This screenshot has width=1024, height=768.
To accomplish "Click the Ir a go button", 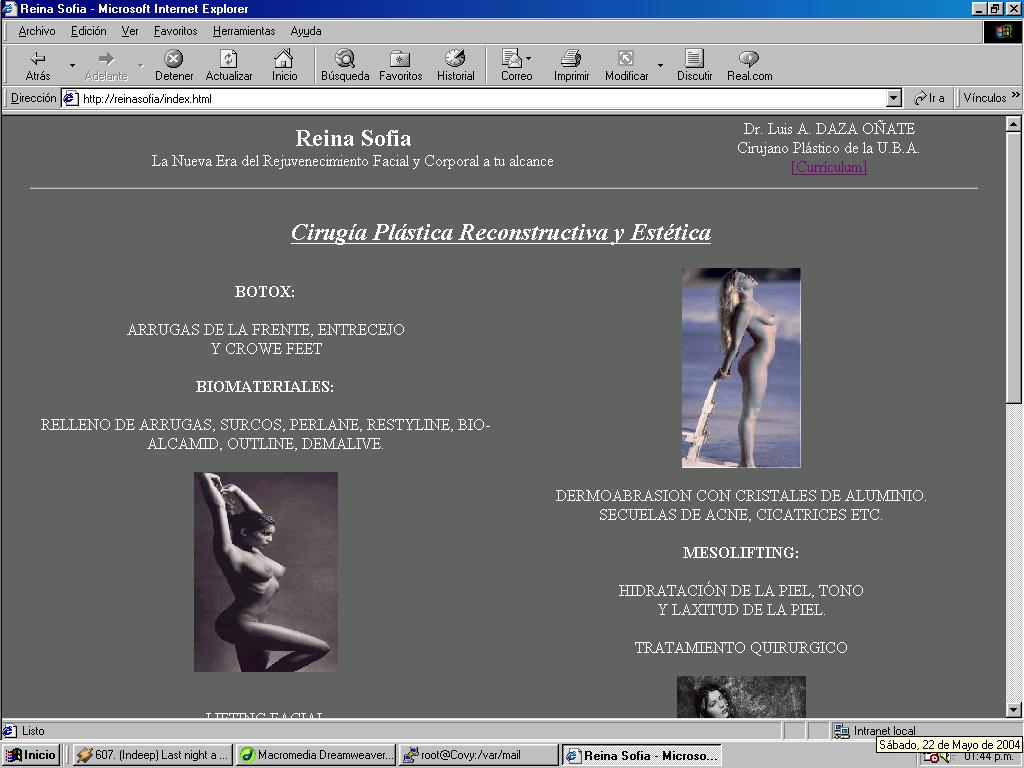I will tap(929, 98).
